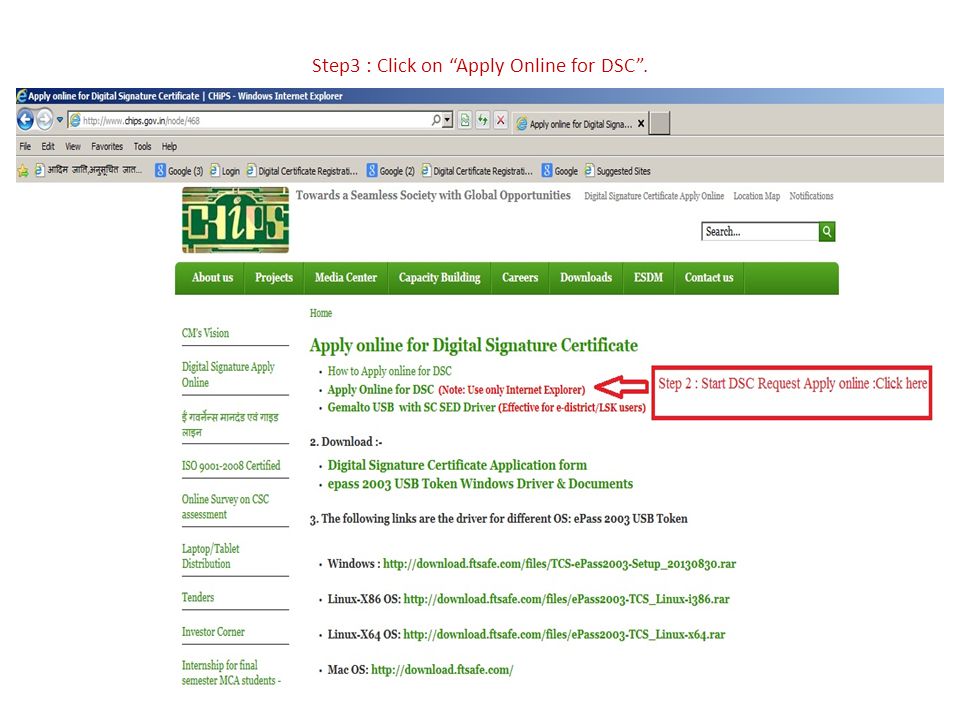Screen dimensions: 960x720
Task: Open ISO 9001-2008 Certified sidebar link
Action: click(231, 465)
